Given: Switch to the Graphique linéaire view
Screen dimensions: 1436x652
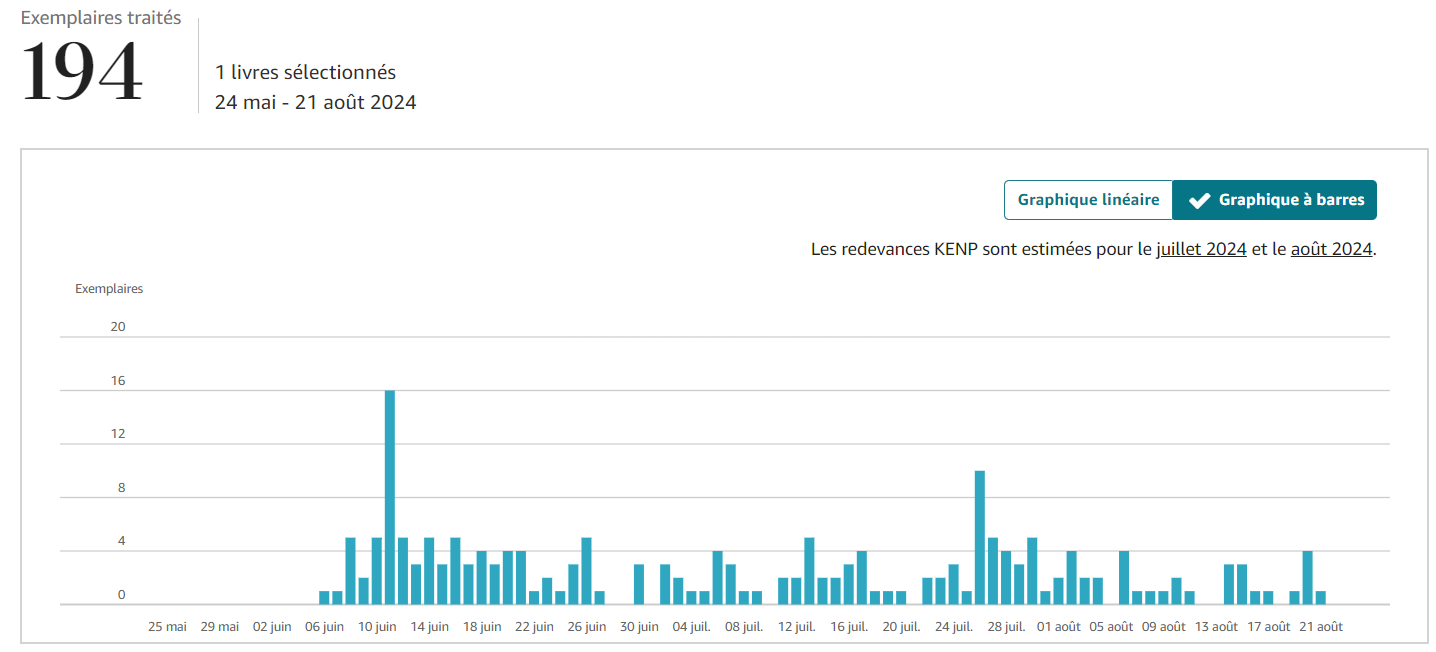Looking at the screenshot, I should pos(1088,200).
